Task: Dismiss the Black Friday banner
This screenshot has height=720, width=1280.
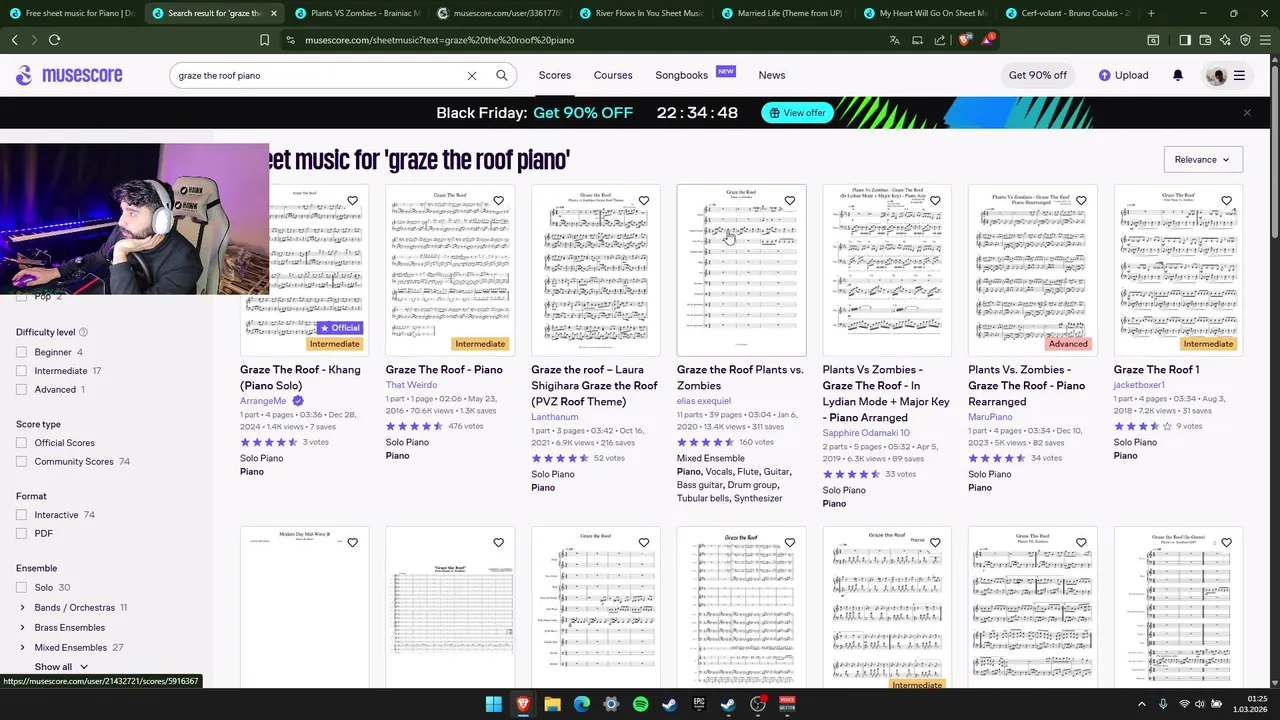Action: pyautogui.click(x=1247, y=113)
